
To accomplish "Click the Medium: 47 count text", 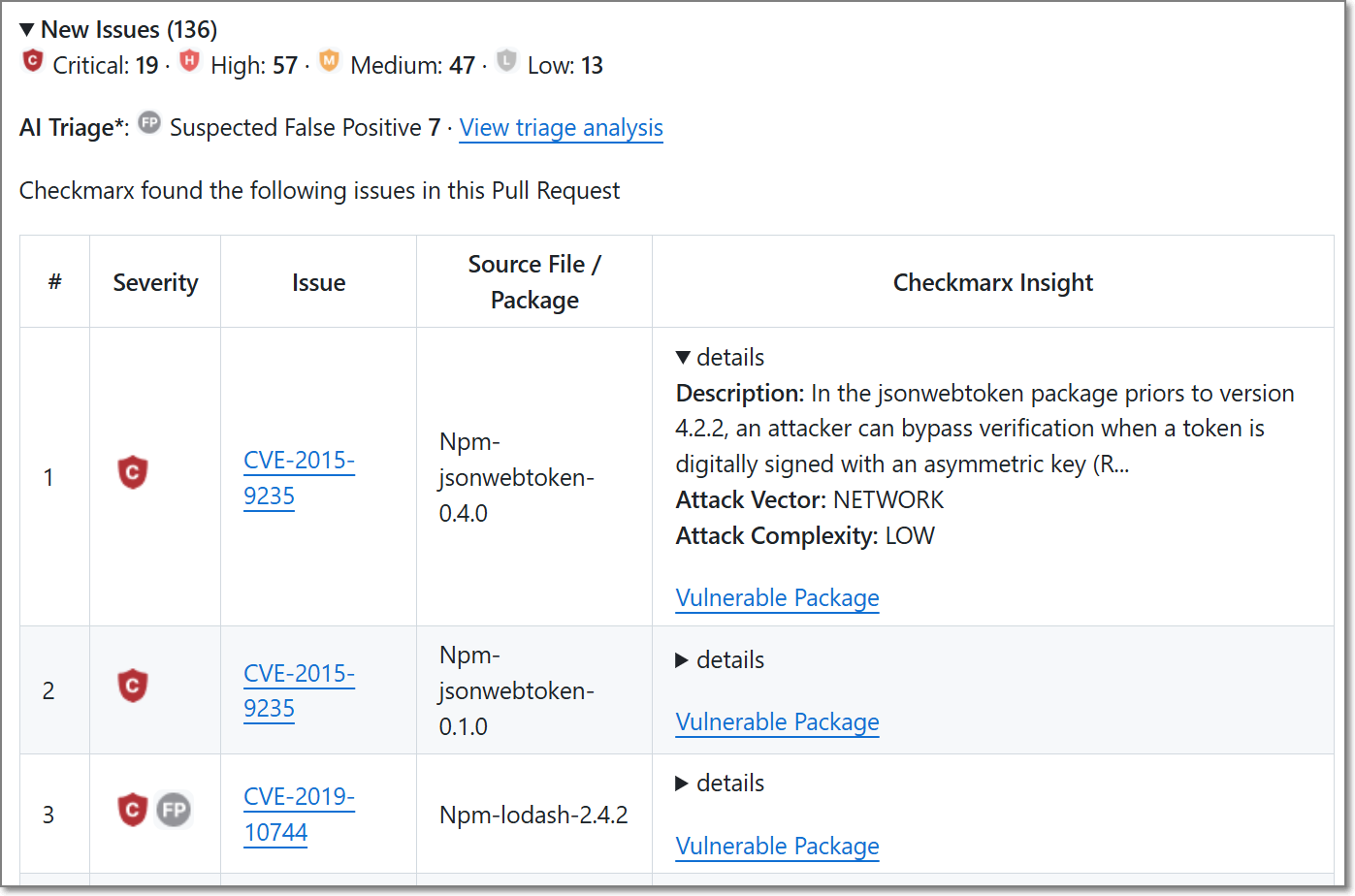I will [x=413, y=65].
